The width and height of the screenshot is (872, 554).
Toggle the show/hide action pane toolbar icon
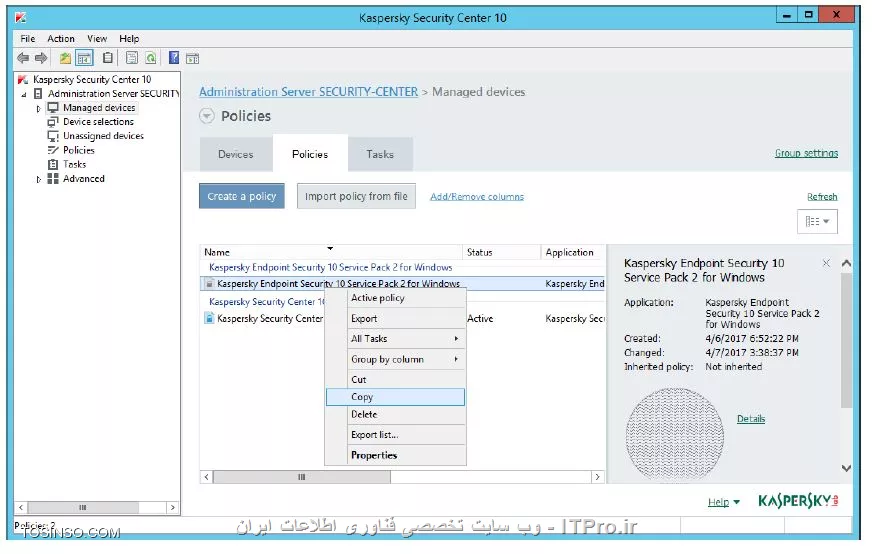coord(192,58)
